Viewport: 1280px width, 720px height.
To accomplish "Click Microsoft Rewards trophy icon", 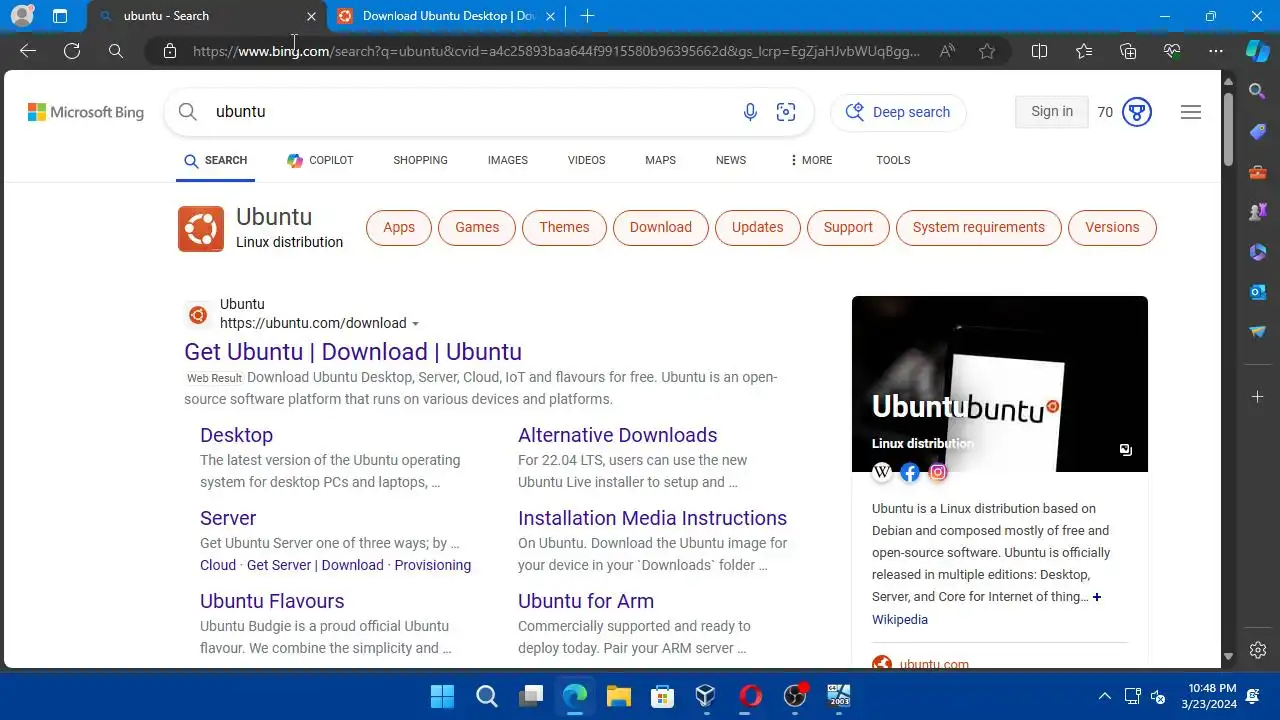I will tap(1137, 112).
